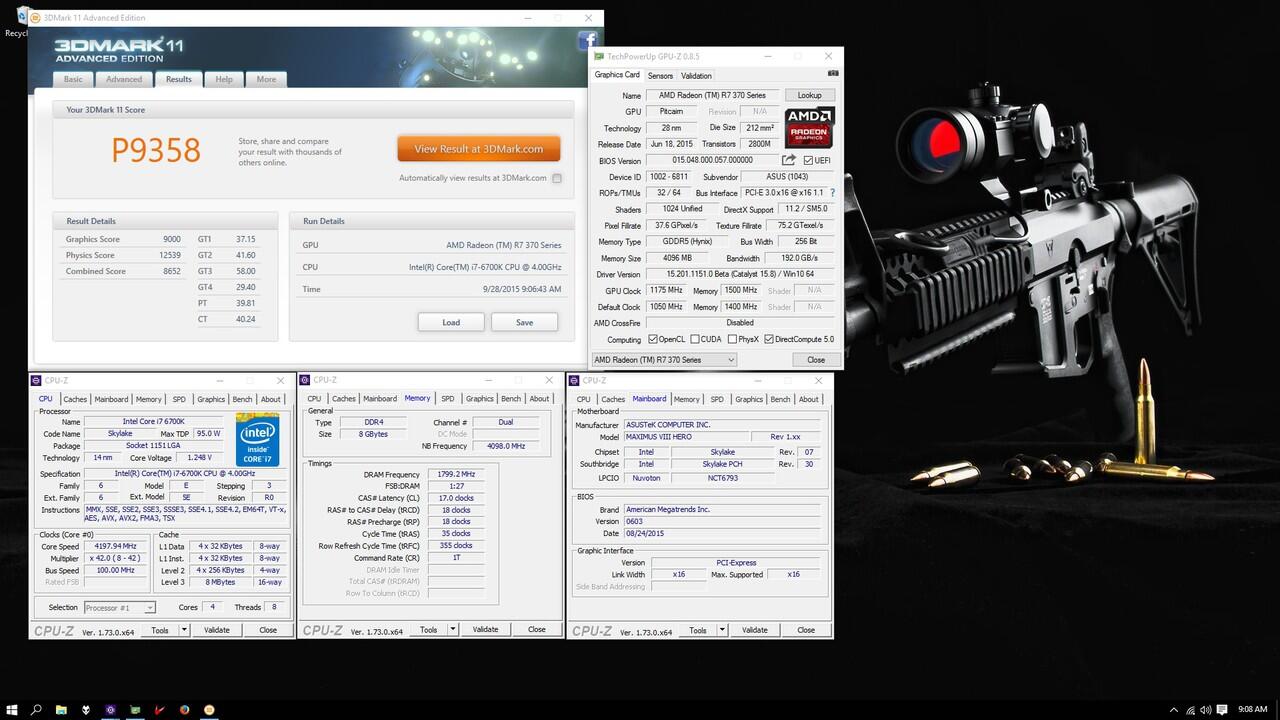The height and width of the screenshot is (720, 1280).
Task: Click the Intel Core i7 logo in CPU-Z
Action: click(258, 442)
